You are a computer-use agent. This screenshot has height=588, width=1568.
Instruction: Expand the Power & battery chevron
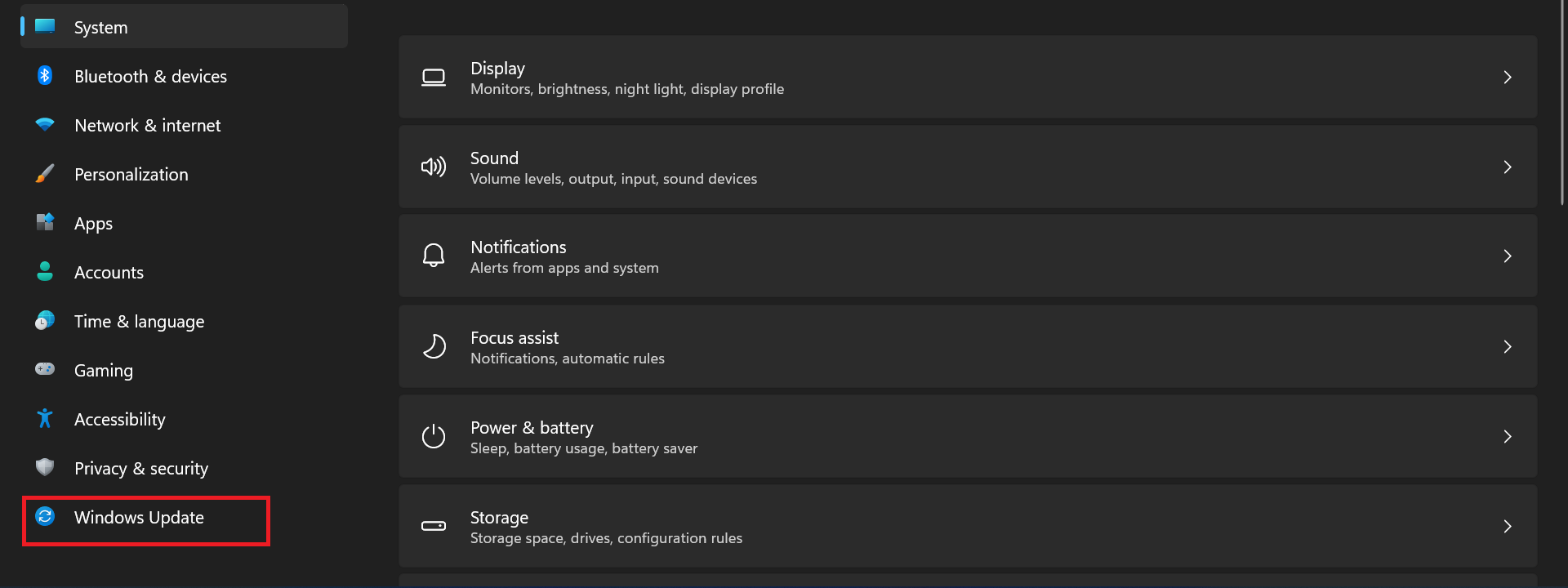point(1508,437)
